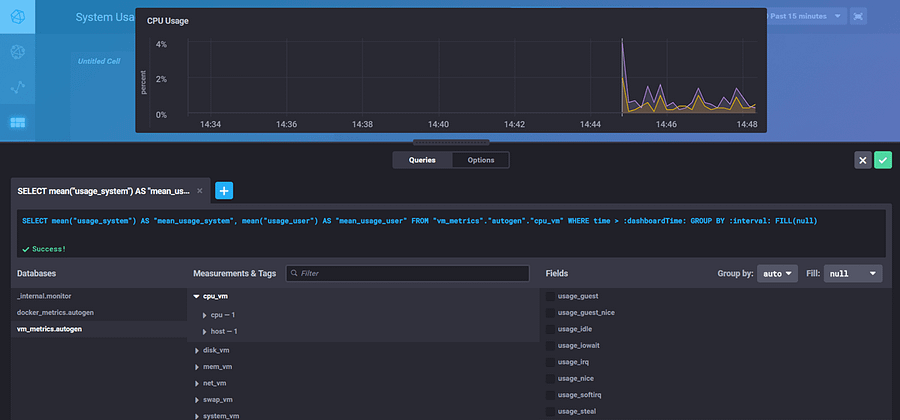Select the Queries tab
The width and height of the screenshot is (900, 420).
[422, 160]
